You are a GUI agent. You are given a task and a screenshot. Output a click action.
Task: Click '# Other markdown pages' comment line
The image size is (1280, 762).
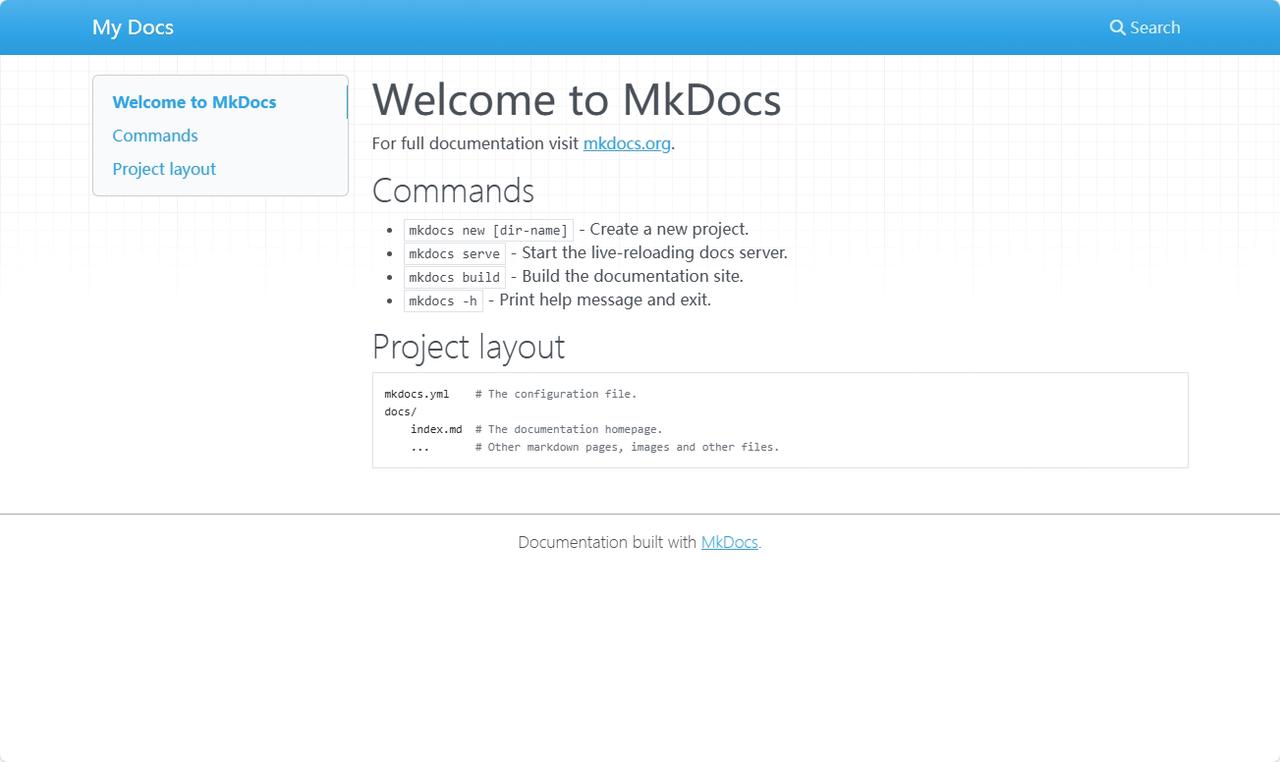click(627, 447)
